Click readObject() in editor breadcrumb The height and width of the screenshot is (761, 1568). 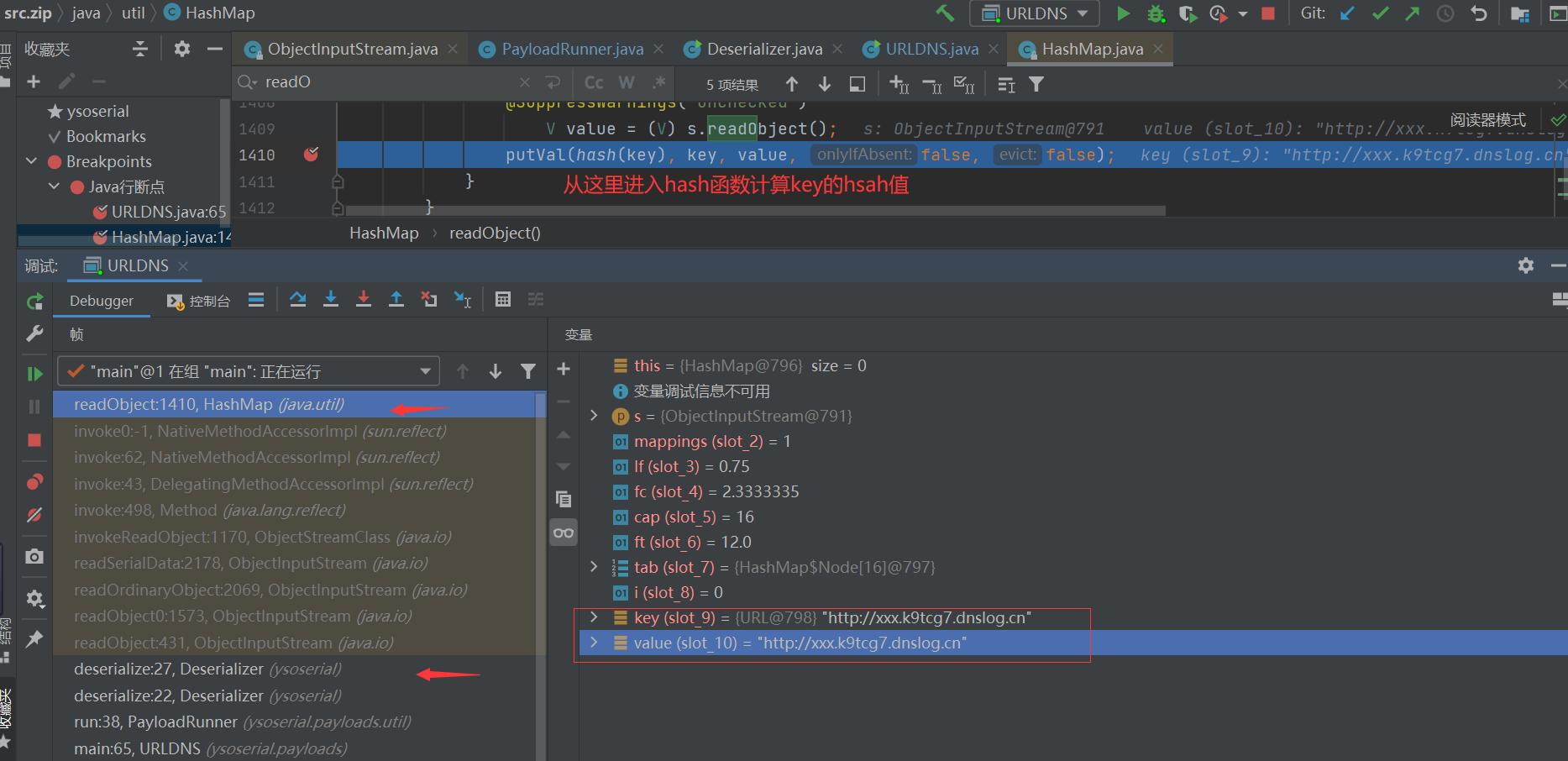pos(495,234)
